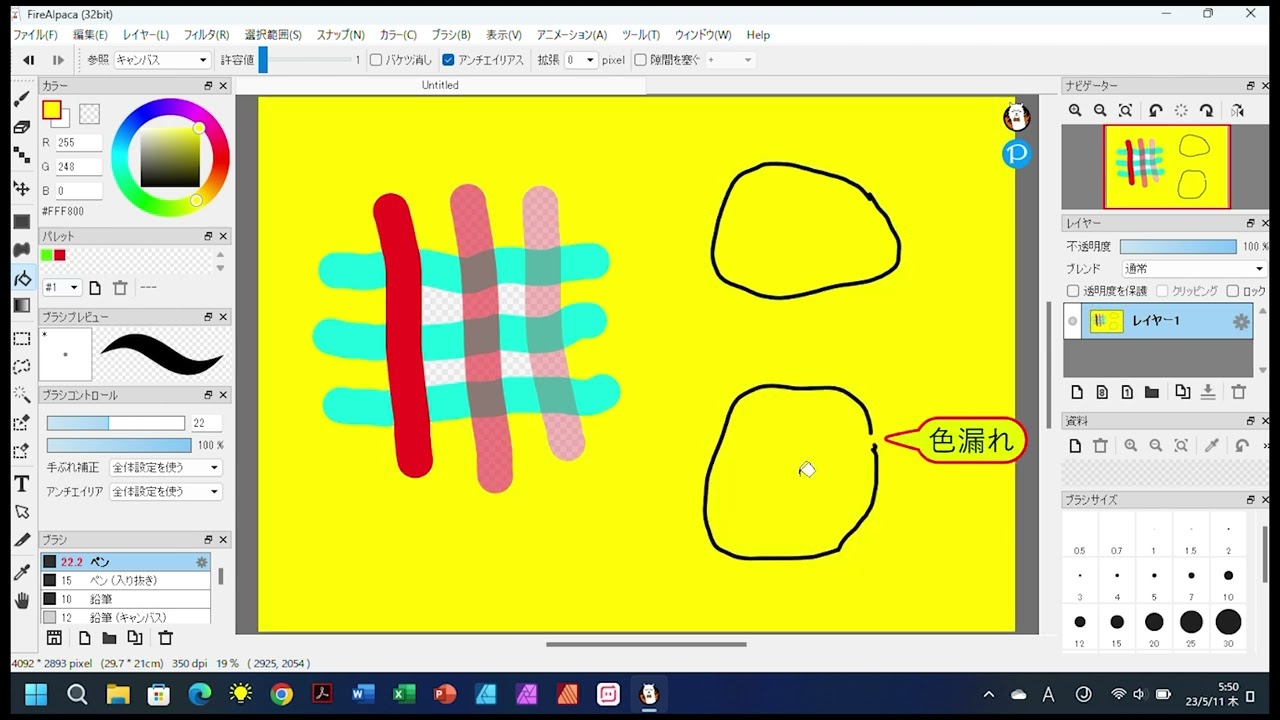This screenshot has width=1280, height=720.
Task: Open 拡張 pixel value dropdown
Action: point(580,60)
